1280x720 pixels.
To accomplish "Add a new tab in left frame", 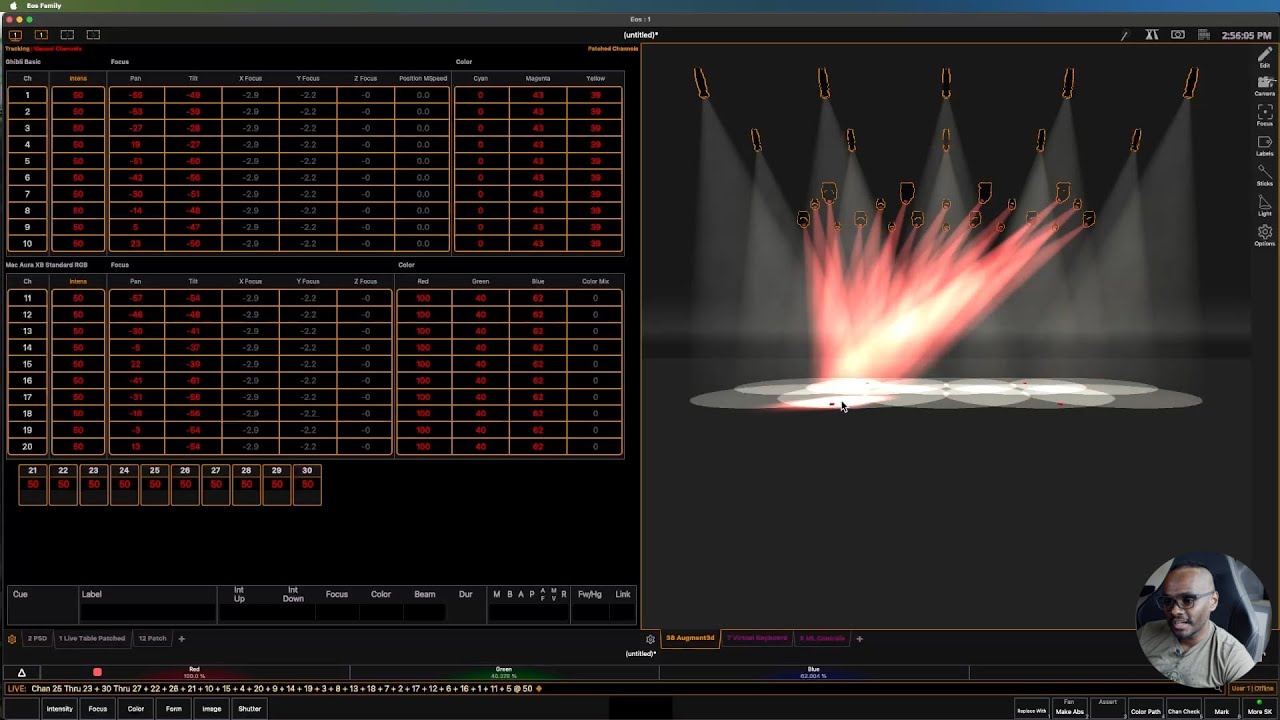I will pos(181,638).
